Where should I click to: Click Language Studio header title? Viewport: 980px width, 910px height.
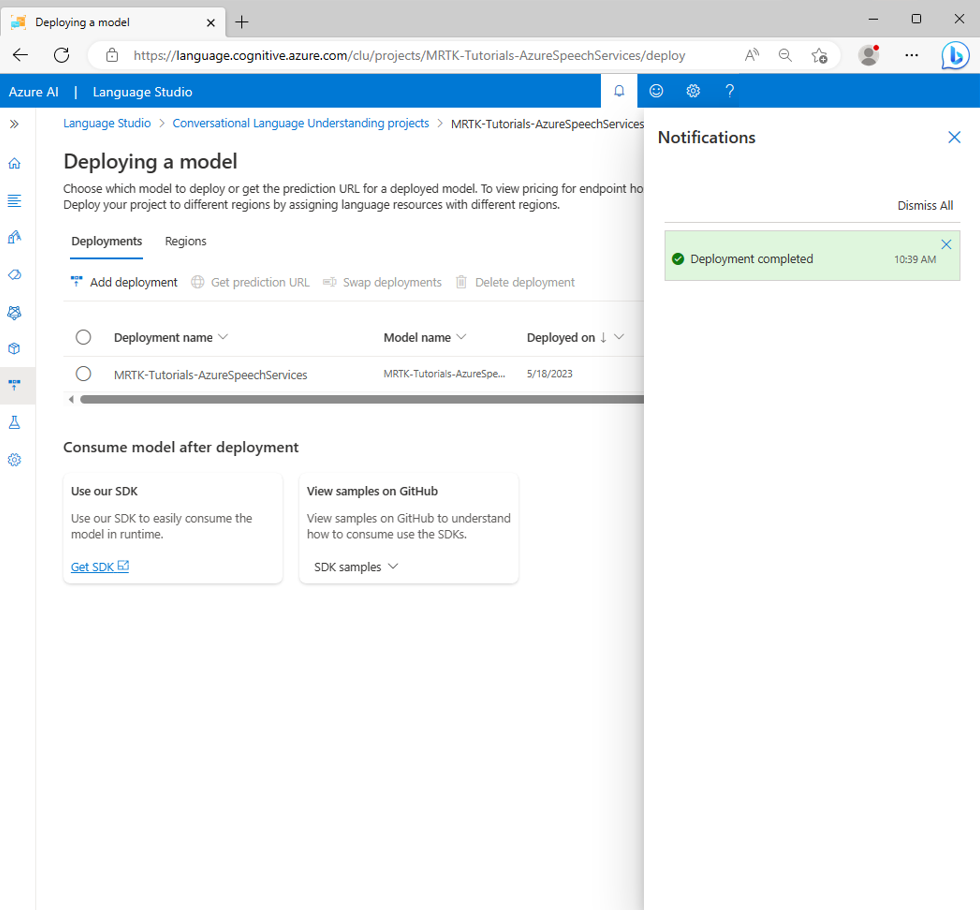click(x=142, y=92)
